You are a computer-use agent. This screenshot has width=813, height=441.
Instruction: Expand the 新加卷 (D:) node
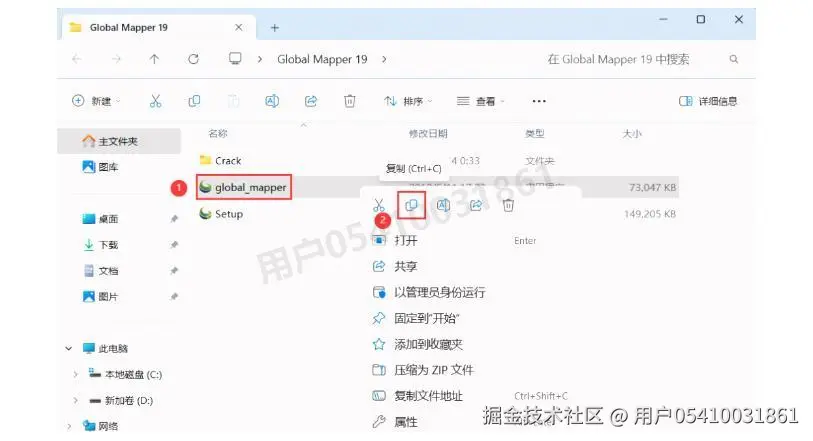(76, 400)
